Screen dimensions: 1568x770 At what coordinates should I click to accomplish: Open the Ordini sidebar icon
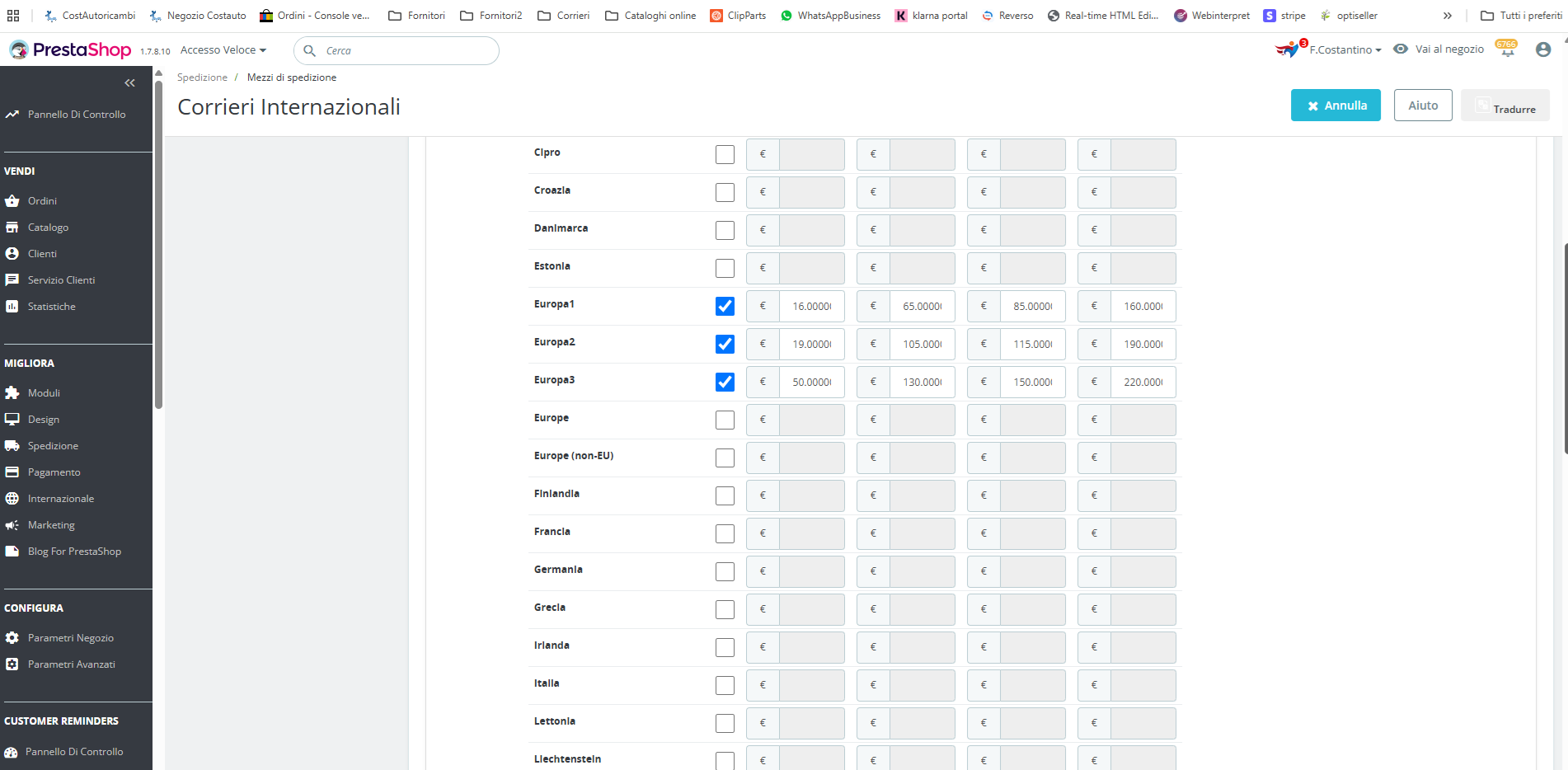click(12, 201)
